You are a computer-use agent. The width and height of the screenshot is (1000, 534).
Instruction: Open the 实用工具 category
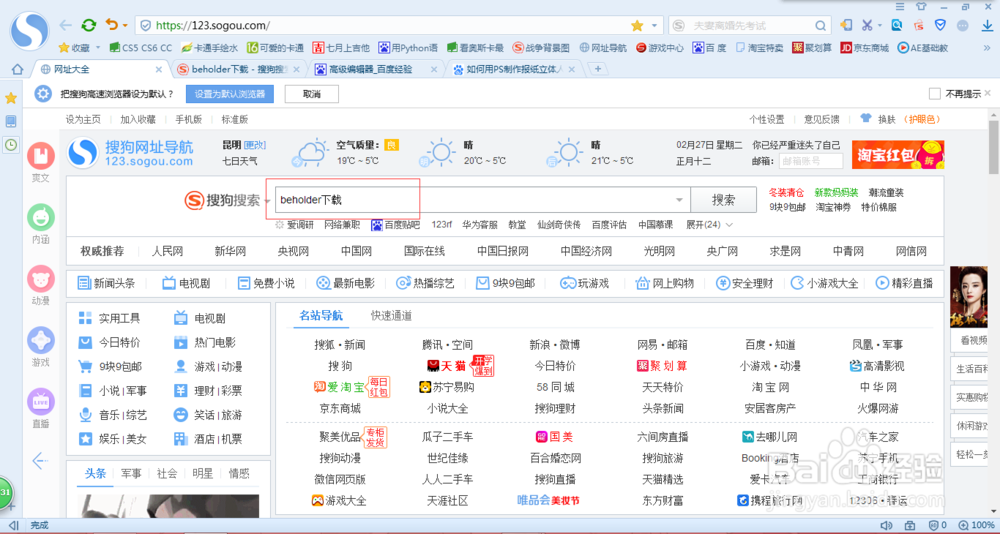[110, 318]
